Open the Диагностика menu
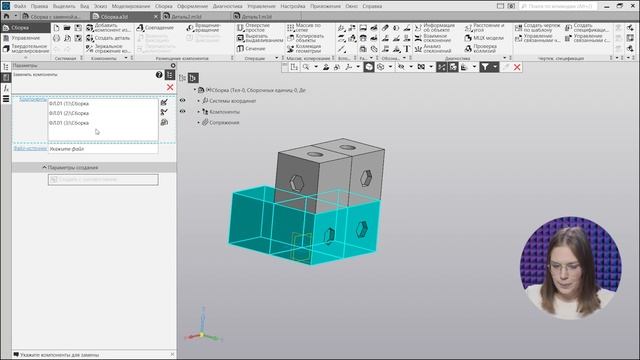The height and width of the screenshot is (360, 640). 227,6
